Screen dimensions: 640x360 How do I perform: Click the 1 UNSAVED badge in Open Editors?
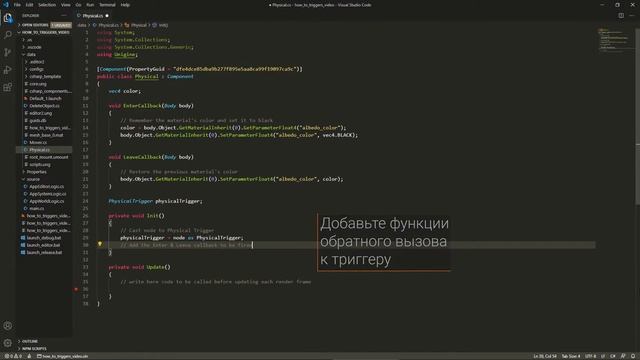pos(61,25)
